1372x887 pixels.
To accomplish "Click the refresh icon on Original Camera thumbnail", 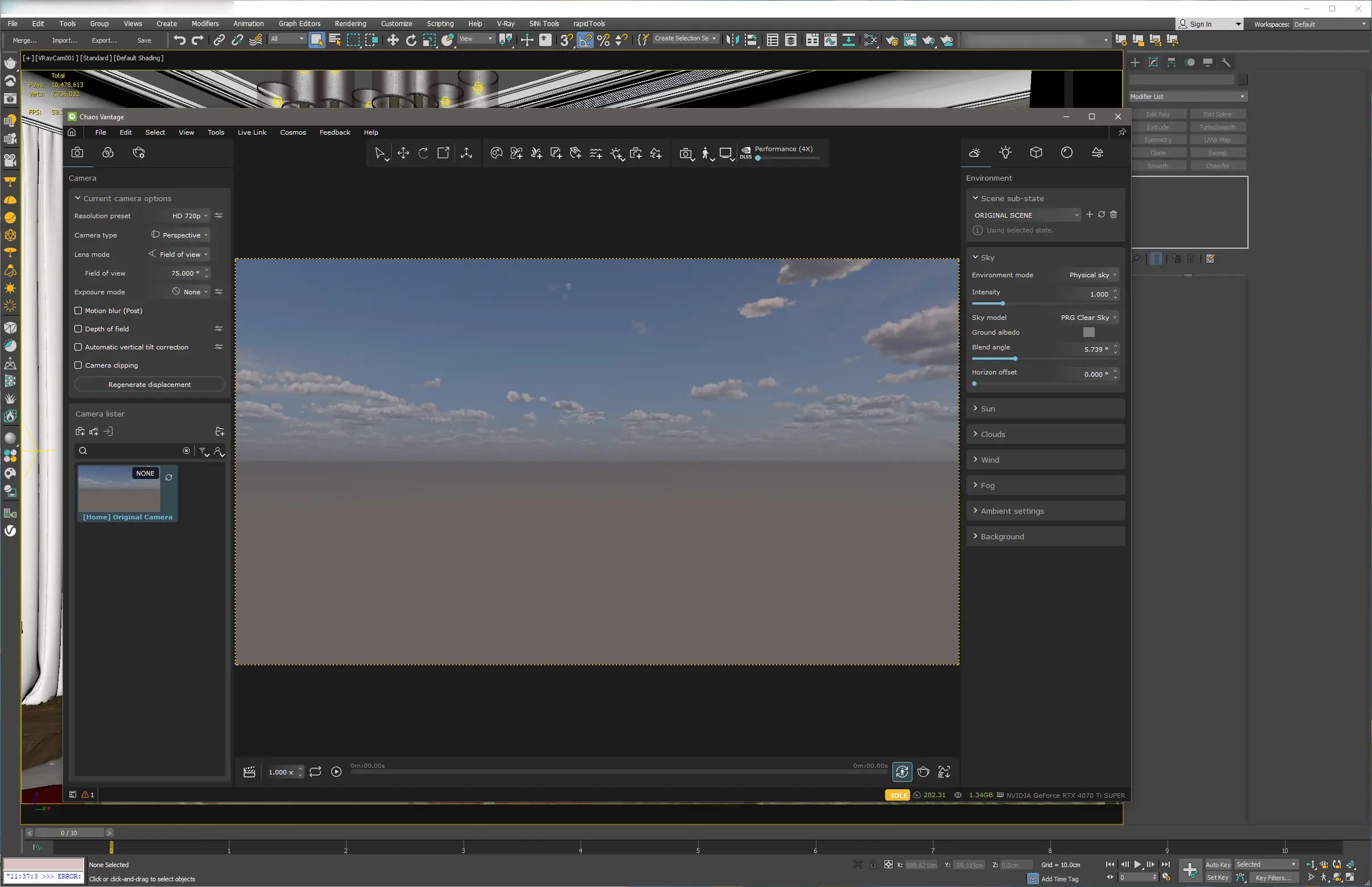I will 169,477.
